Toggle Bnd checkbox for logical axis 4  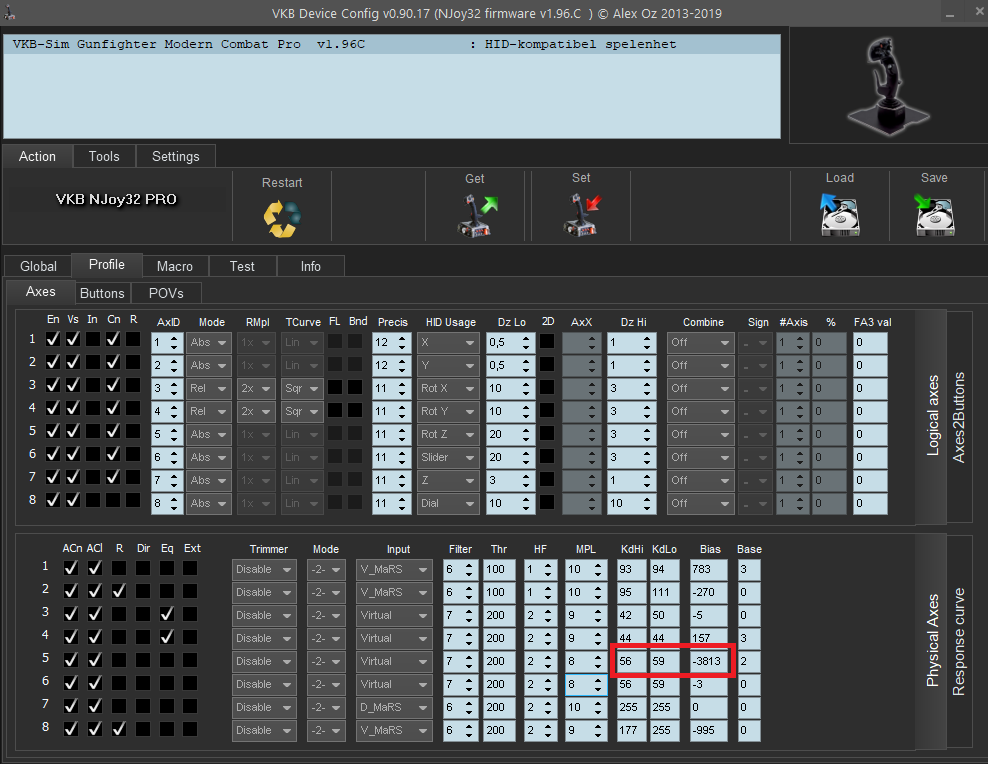(355, 411)
